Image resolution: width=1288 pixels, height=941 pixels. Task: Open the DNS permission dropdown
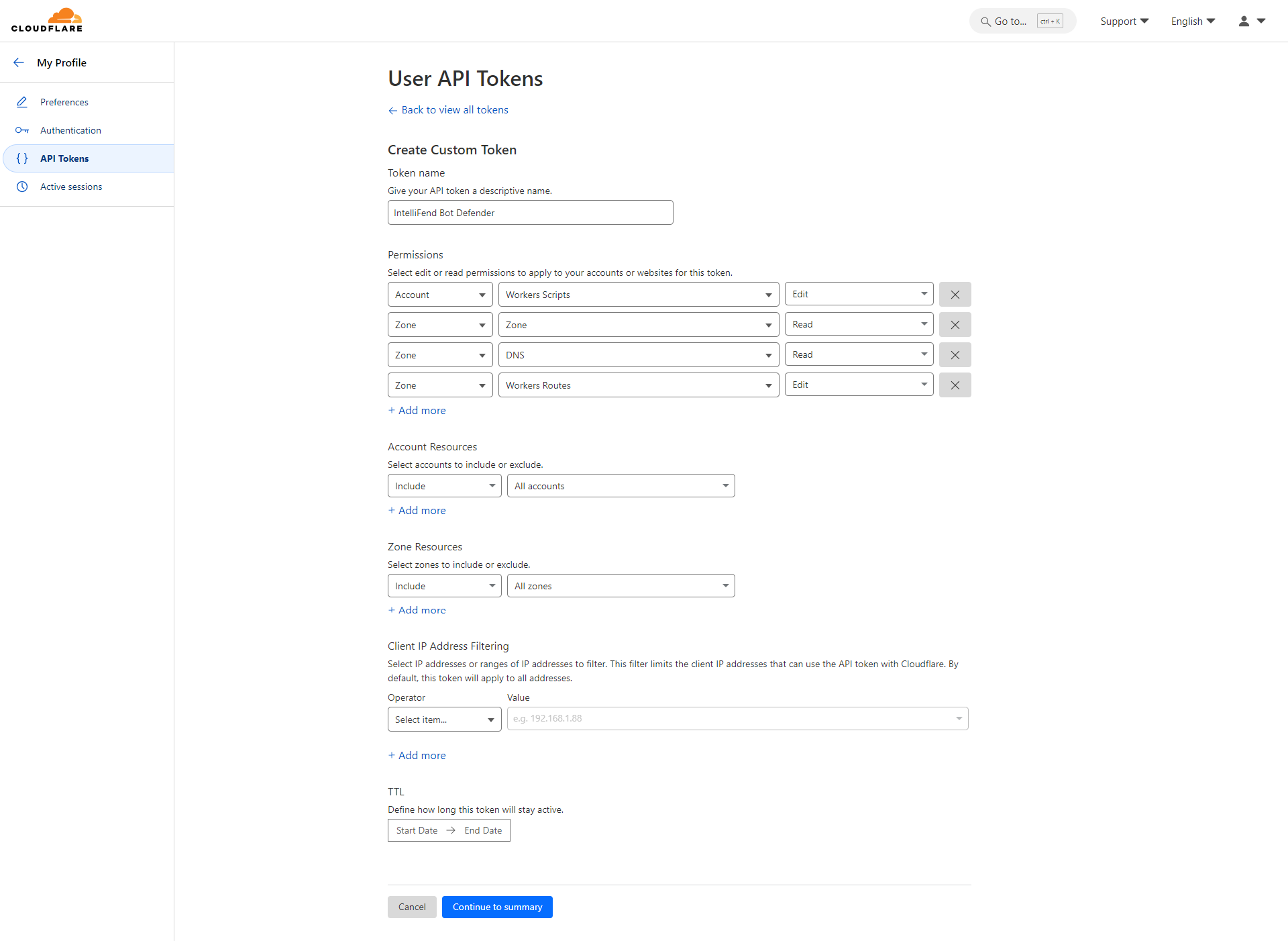pos(639,355)
